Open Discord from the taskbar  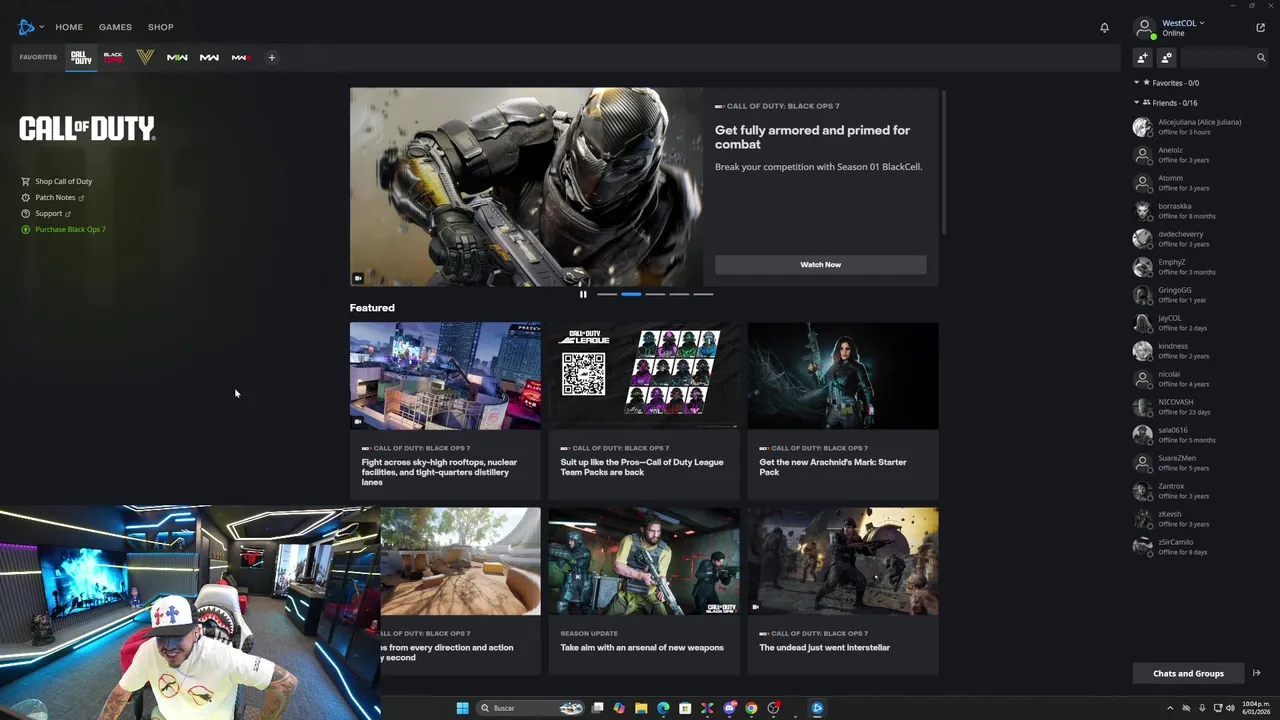coord(729,708)
